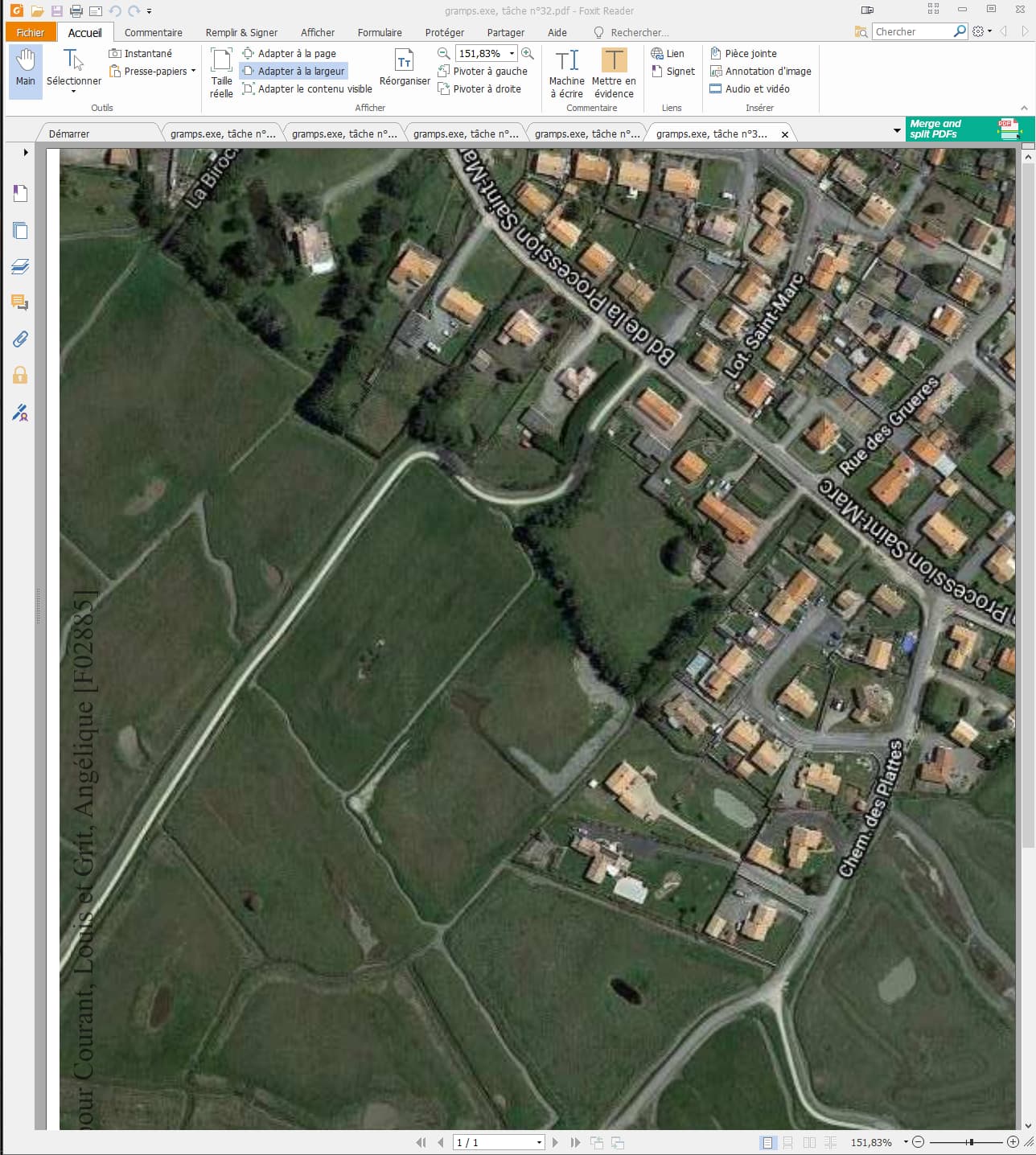The width and height of the screenshot is (1036, 1155).
Task: Go to the next page in status bar
Action: pyautogui.click(x=555, y=1142)
